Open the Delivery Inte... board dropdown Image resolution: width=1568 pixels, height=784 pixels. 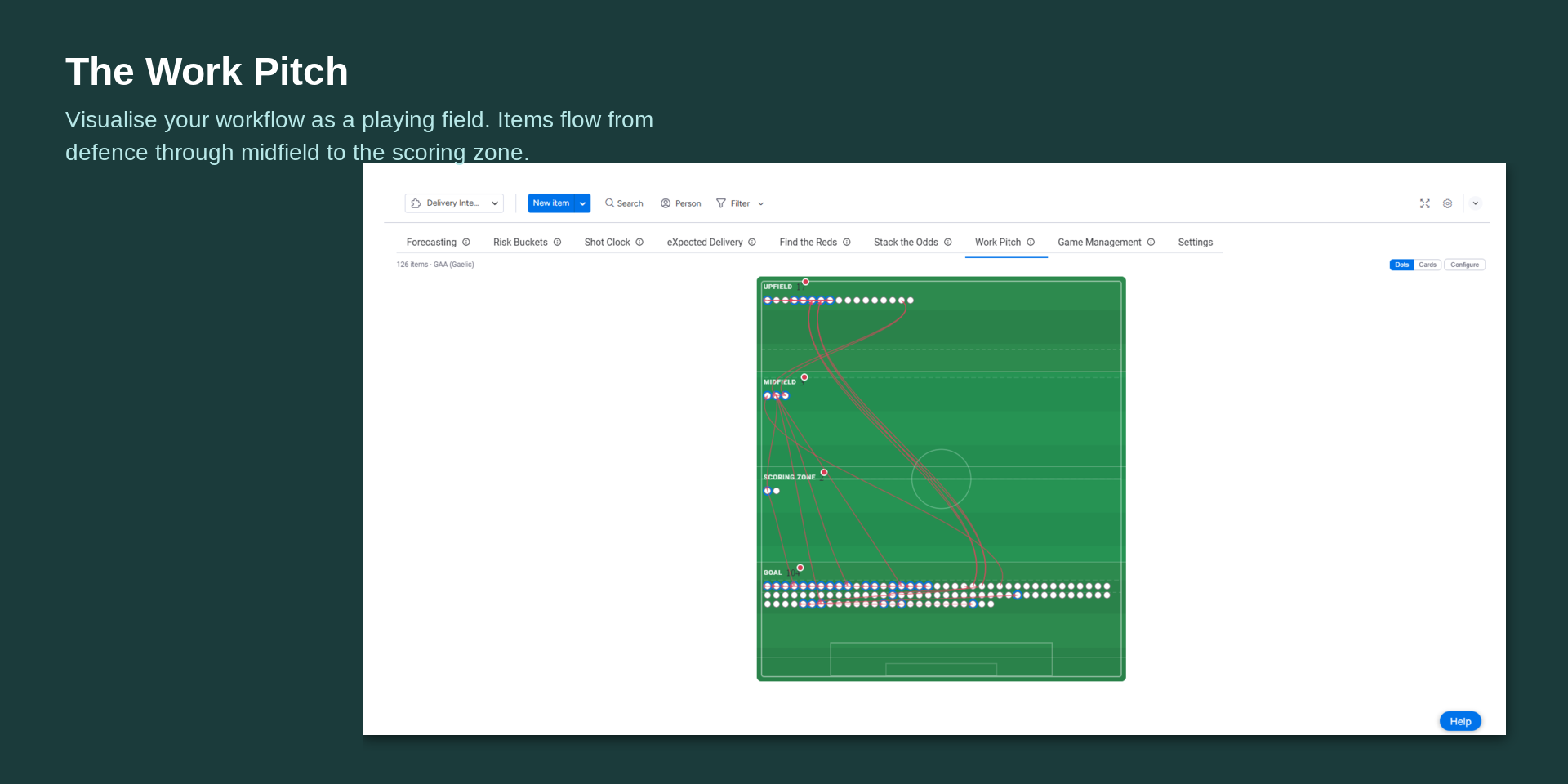point(454,203)
